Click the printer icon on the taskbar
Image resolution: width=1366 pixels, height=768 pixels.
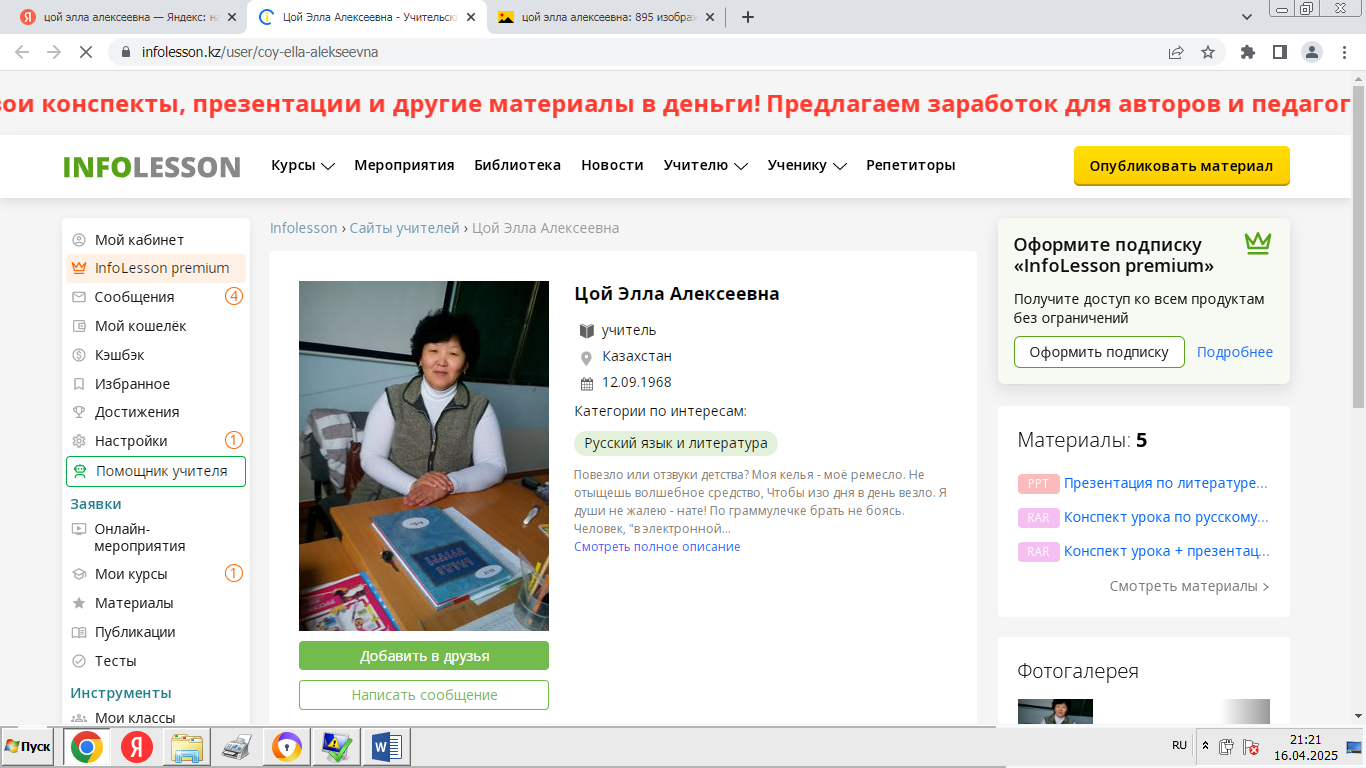237,747
